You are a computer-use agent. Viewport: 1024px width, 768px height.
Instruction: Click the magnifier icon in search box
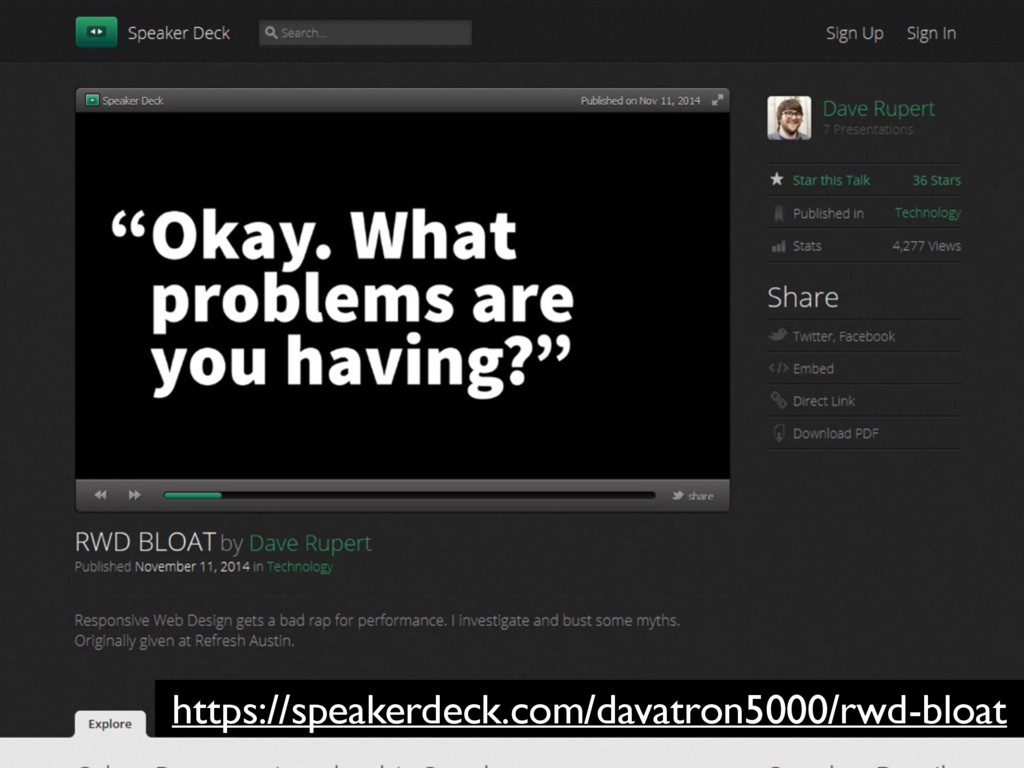point(271,32)
